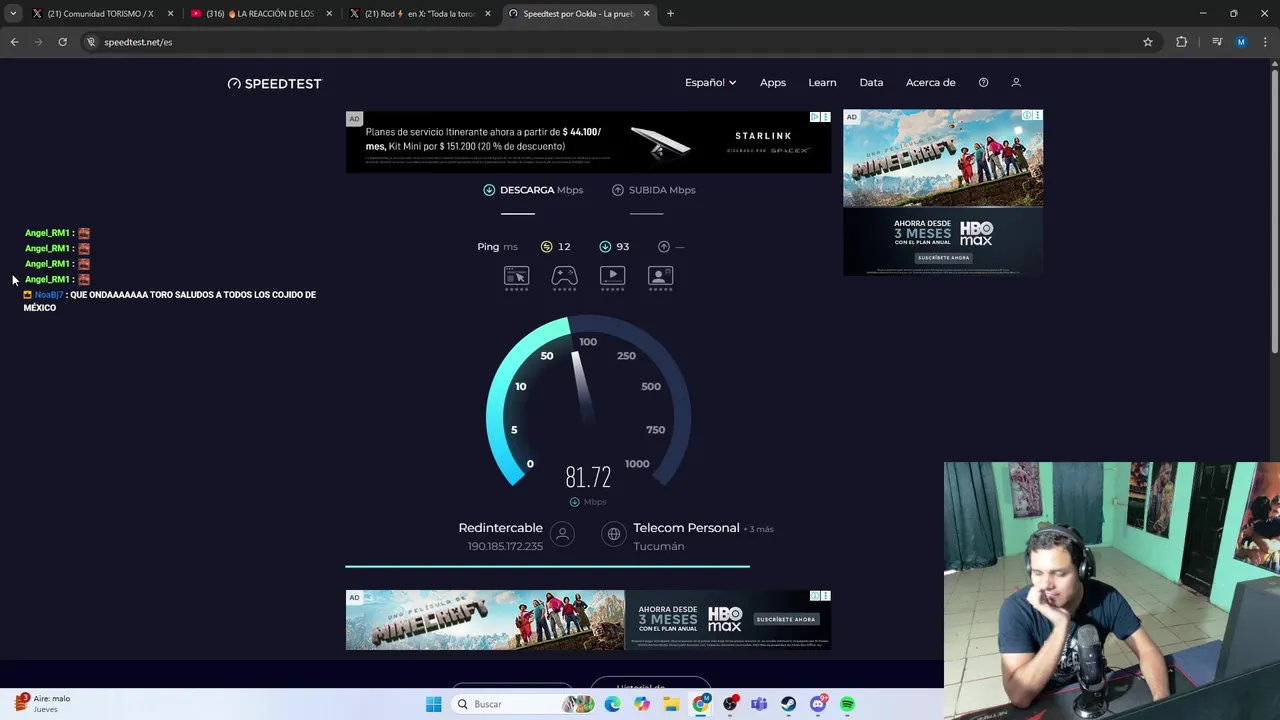
Task: Open the Chrome extensions puzzle icon
Action: pyautogui.click(x=1182, y=42)
